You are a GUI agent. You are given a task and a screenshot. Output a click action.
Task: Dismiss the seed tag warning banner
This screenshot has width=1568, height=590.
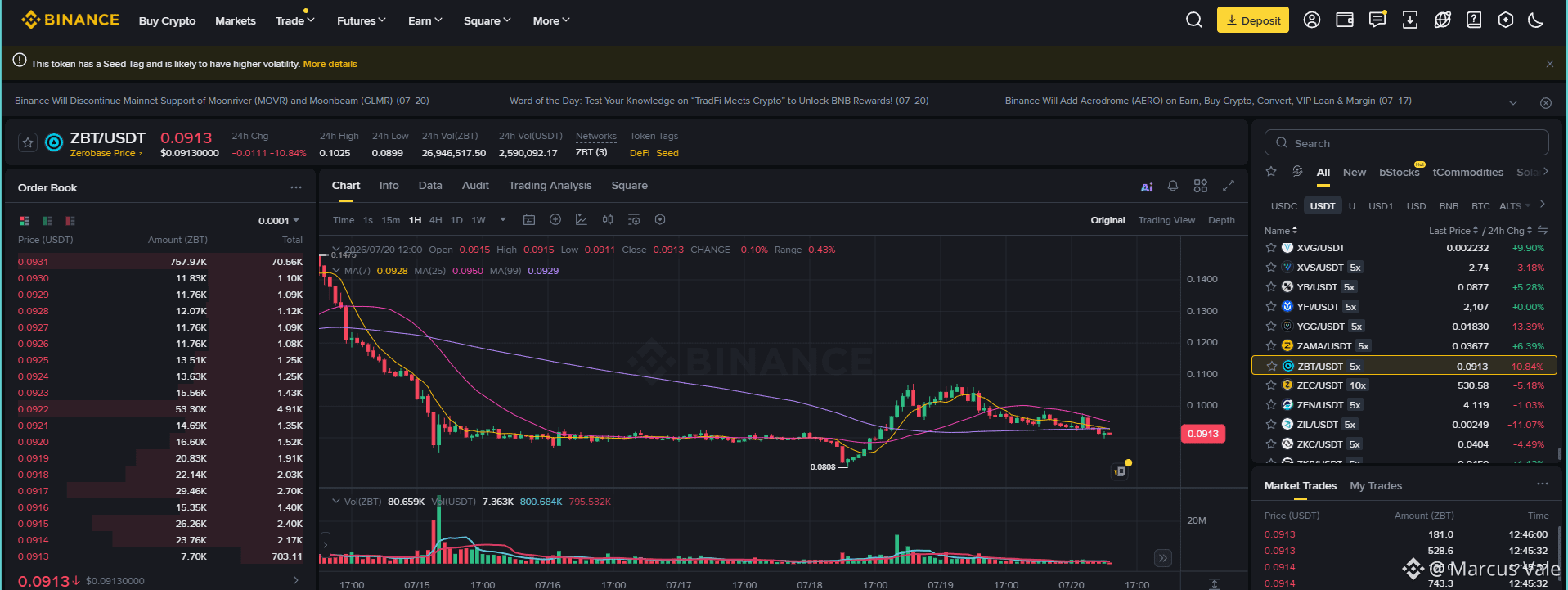(x=1549, y=64)
